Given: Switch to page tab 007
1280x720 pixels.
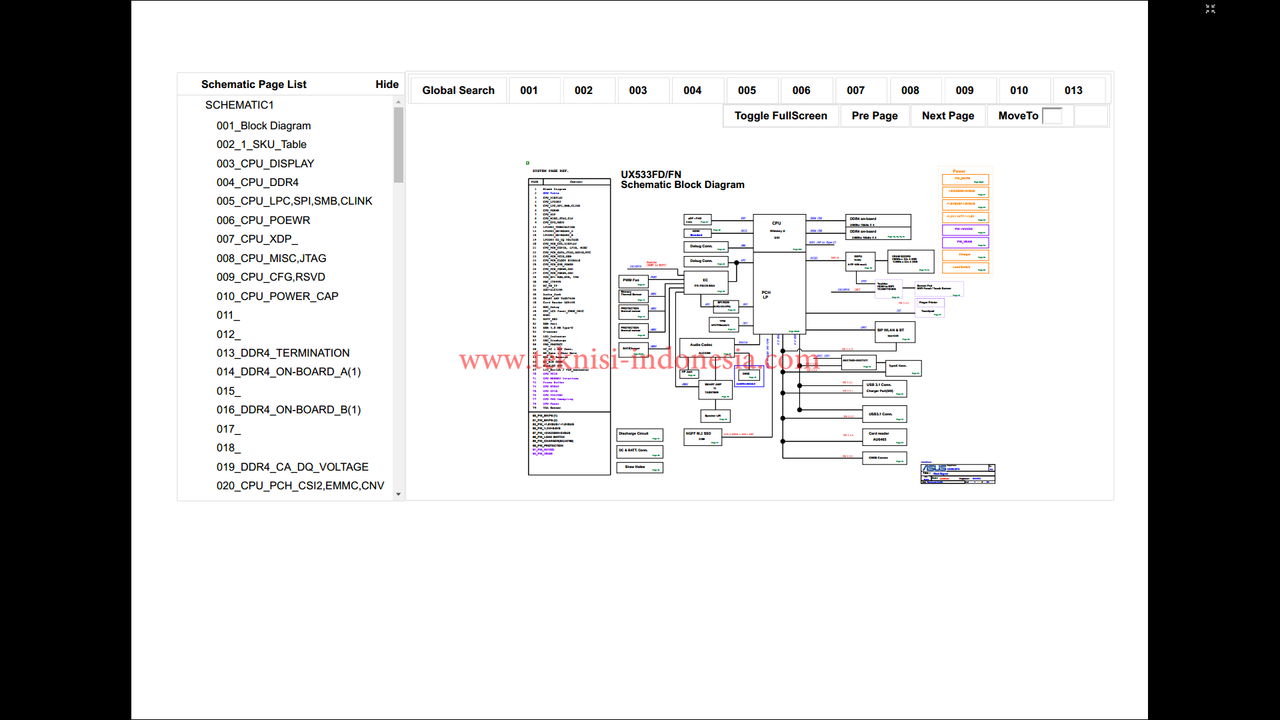Looking at the screenshot, I should 856,90.
